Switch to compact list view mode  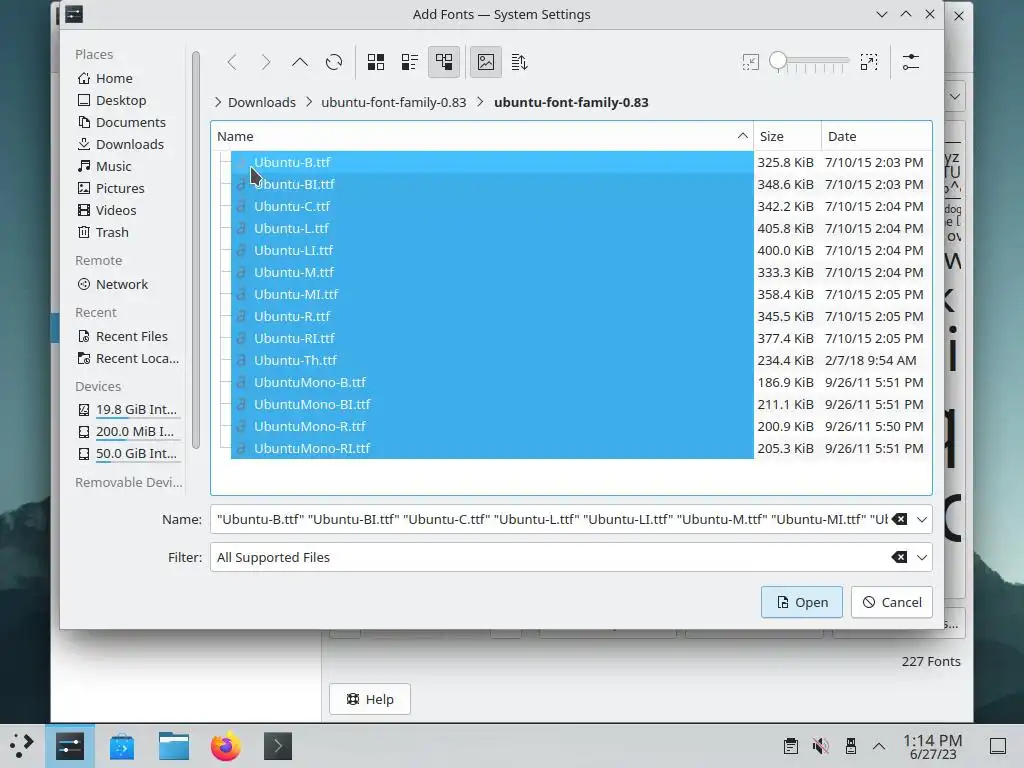410,62
